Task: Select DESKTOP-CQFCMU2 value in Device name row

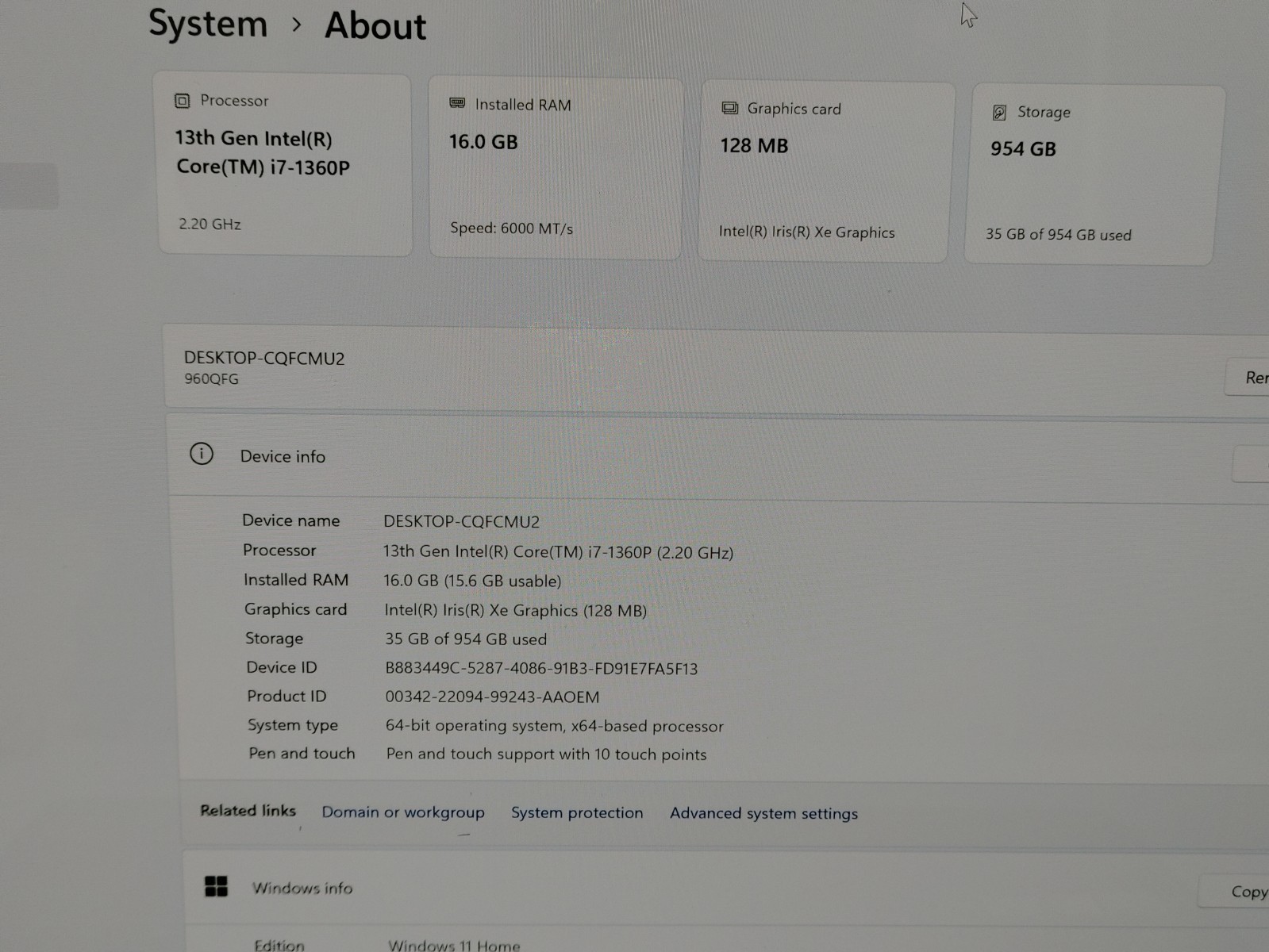Action: [x=461, y=521]
